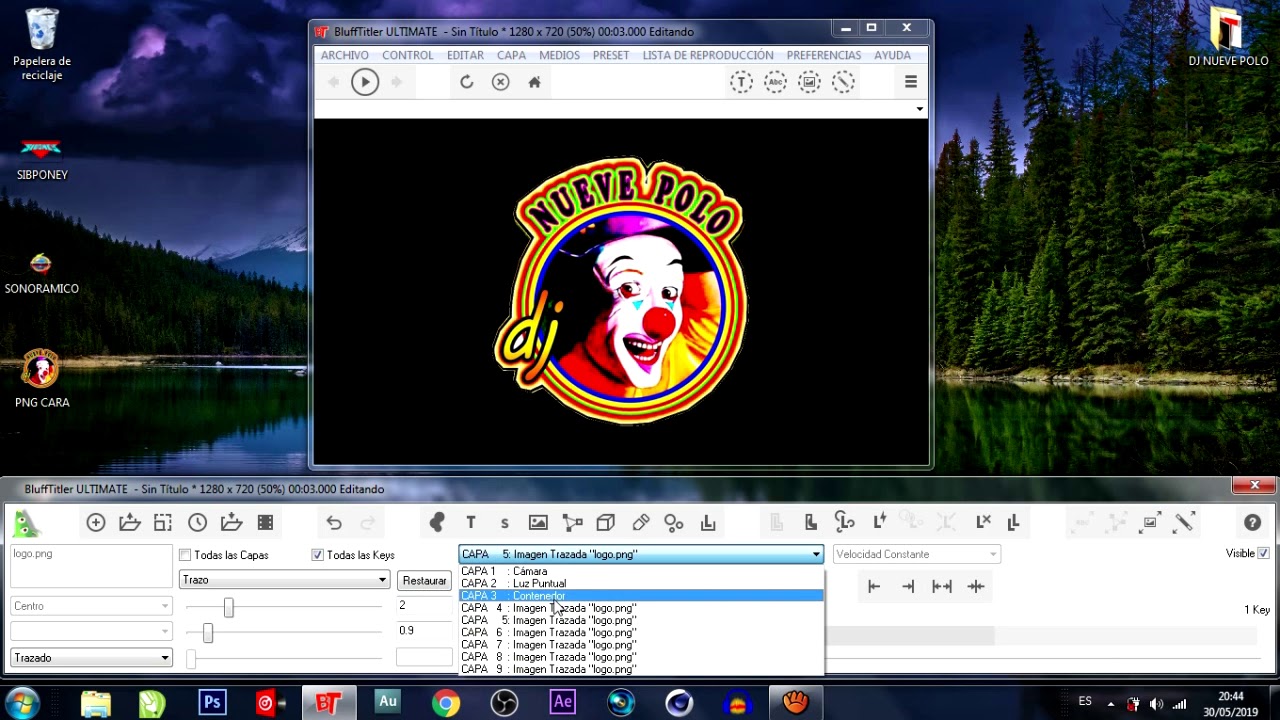Uncheck the Todas las Keys checkbox
The height and width of the screenshot is (720, 1280).
318,555
